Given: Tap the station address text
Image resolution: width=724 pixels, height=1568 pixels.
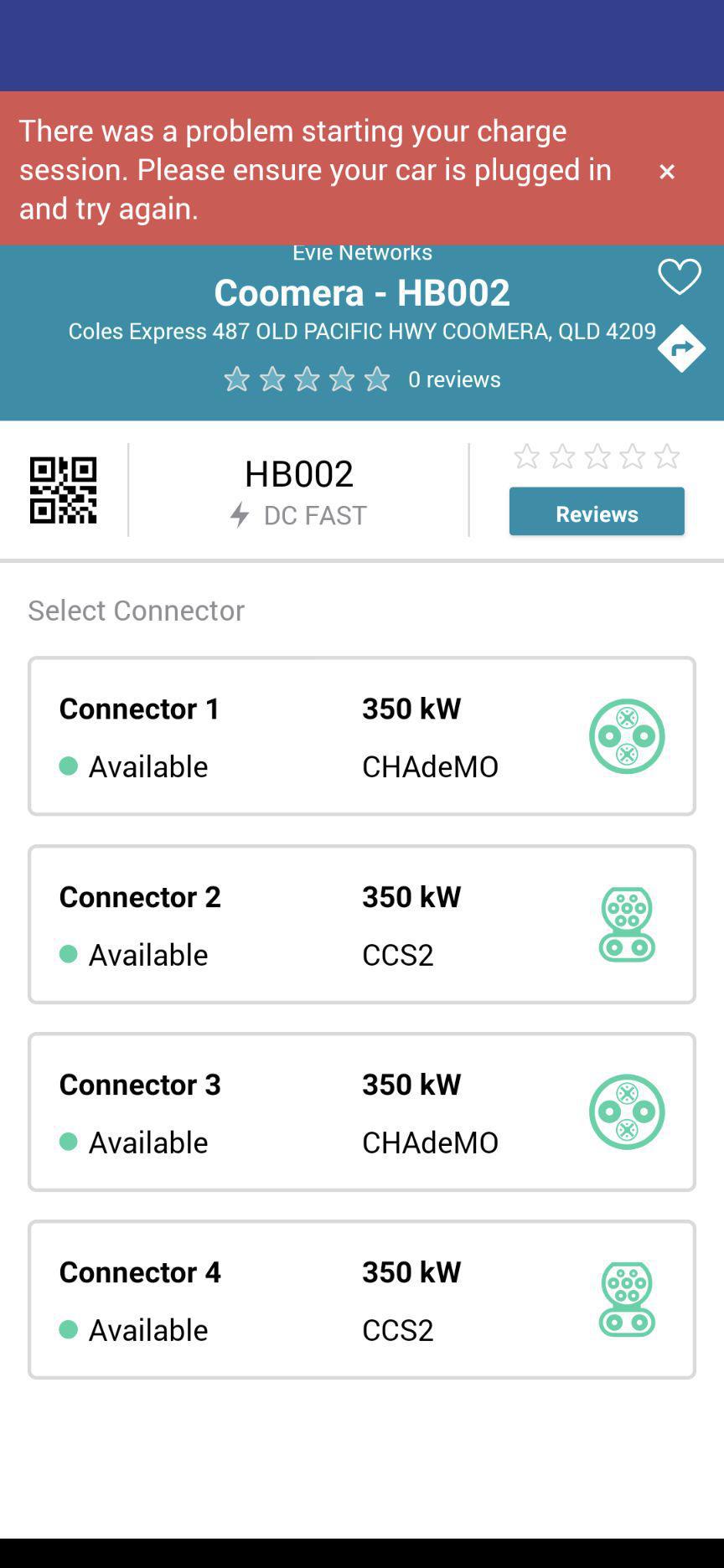Looking at the screenshot, I should (362, 331).
